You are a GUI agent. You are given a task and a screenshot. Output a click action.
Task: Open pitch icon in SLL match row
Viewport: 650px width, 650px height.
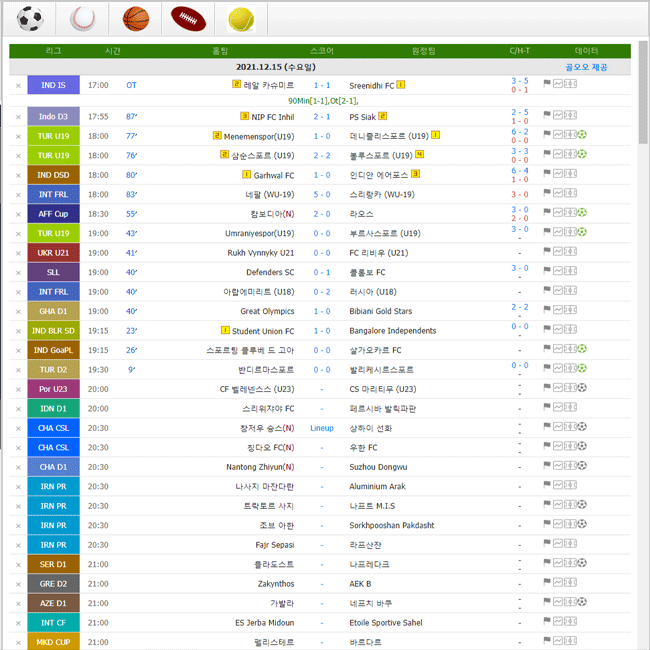pyautogui.click(x=569, y=272)
